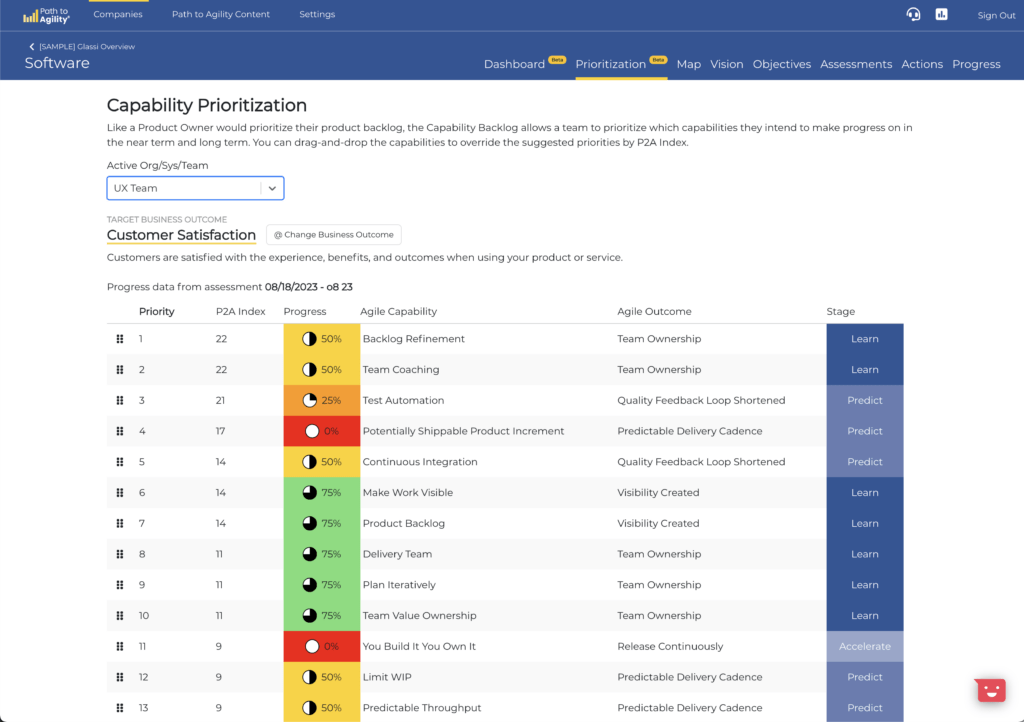The width and height of the screenshot is (1024, 722).
Task: Click the Agile Capability column header
Action: 398,311
